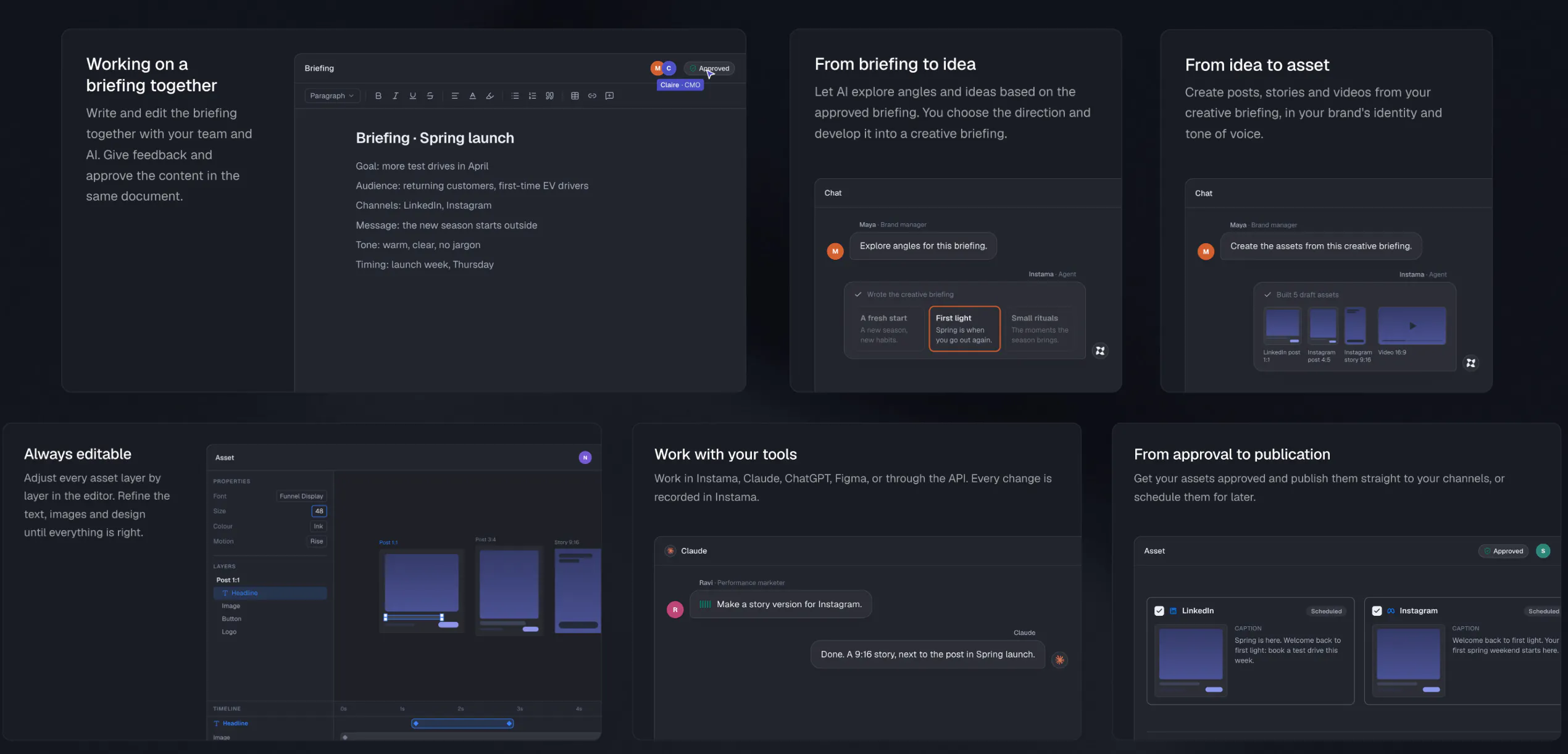Viewport: 1568px width, 754px height.
Task: Click Claude icon beside the Done reply
Action: pyautogui.click(x=1060, y=660)
